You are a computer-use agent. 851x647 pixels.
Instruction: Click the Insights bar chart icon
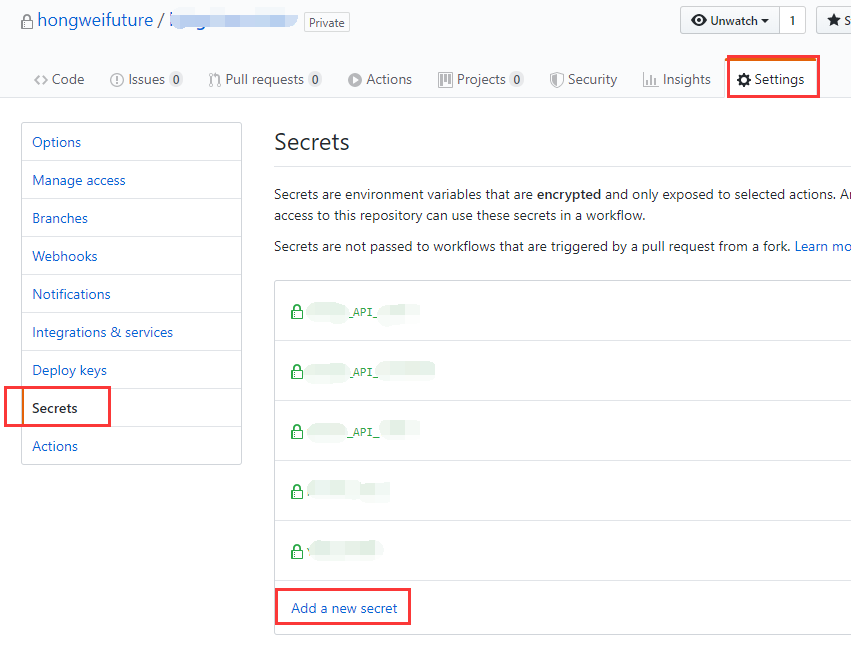(x=650, y=80)
